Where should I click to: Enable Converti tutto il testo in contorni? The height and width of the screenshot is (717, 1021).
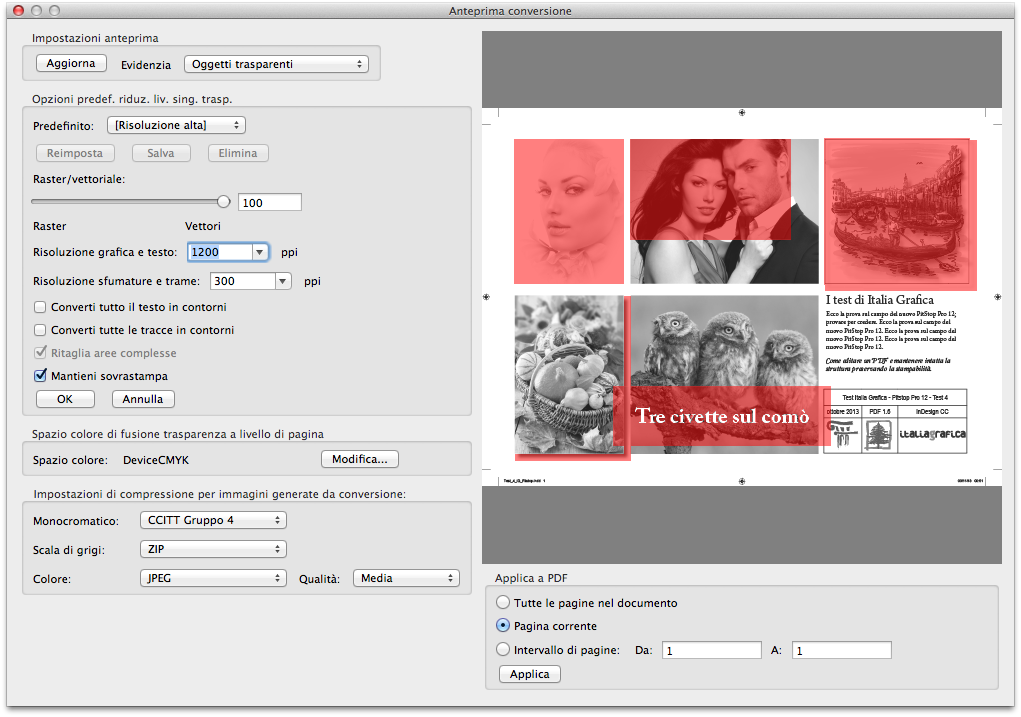[x=41, y=307]
